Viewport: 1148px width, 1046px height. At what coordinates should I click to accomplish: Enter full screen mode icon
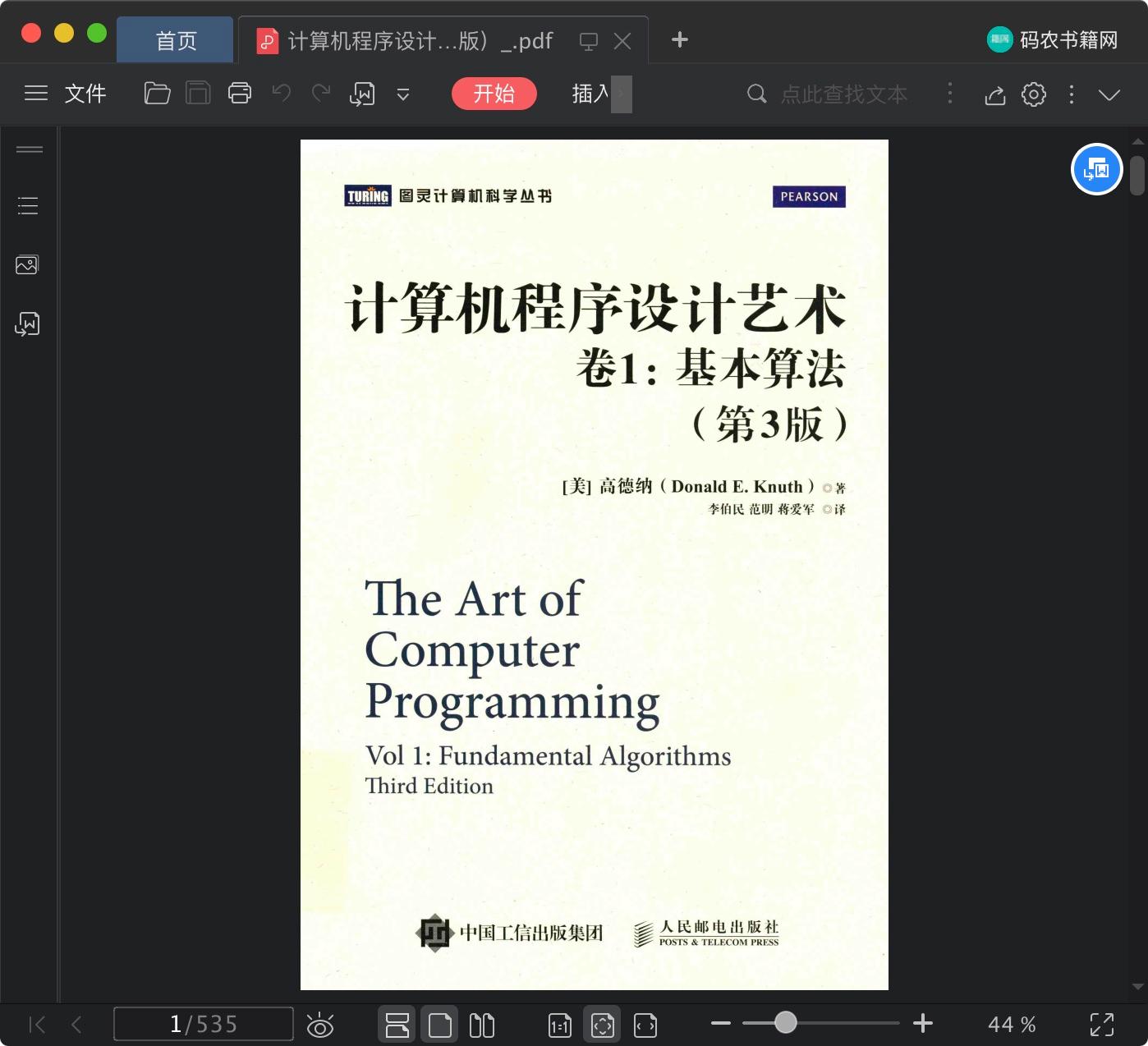1102,1024
